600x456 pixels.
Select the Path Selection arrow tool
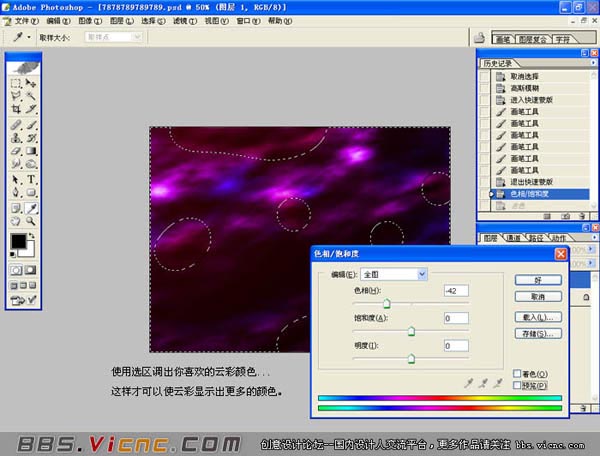[16, 179]
